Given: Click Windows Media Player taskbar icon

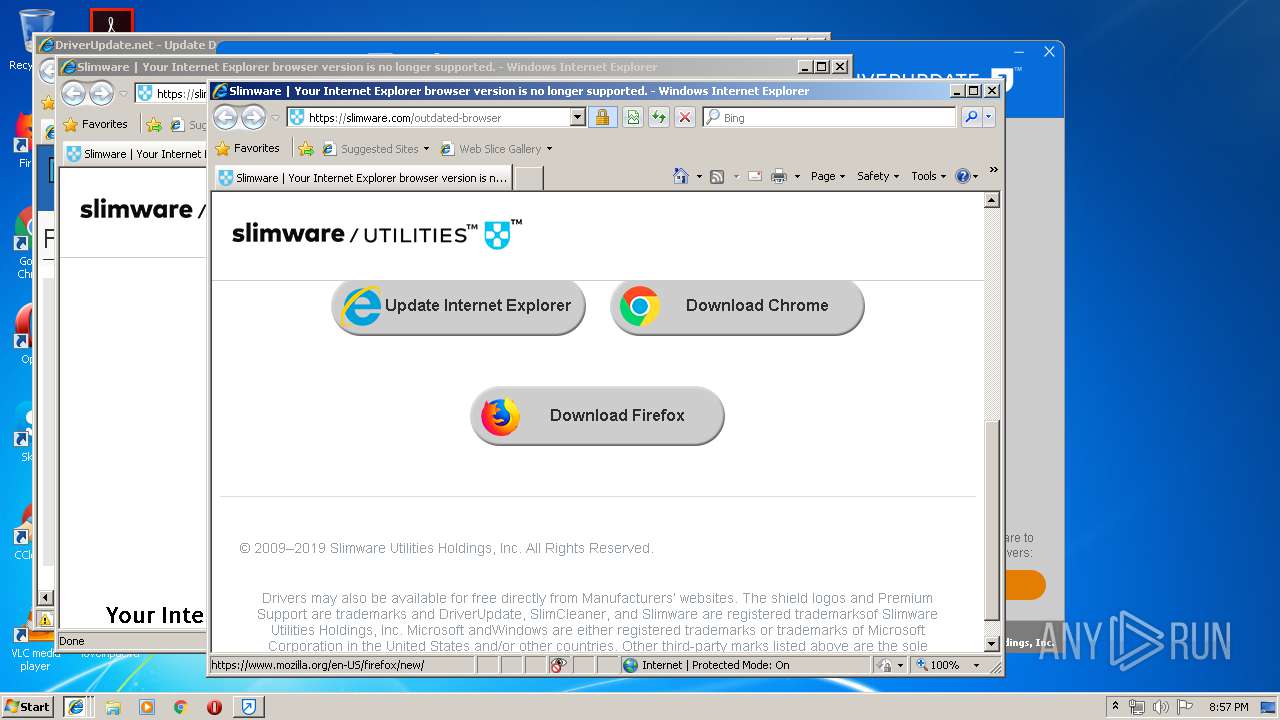Looking at the screenshot, I should coord(147,707).
